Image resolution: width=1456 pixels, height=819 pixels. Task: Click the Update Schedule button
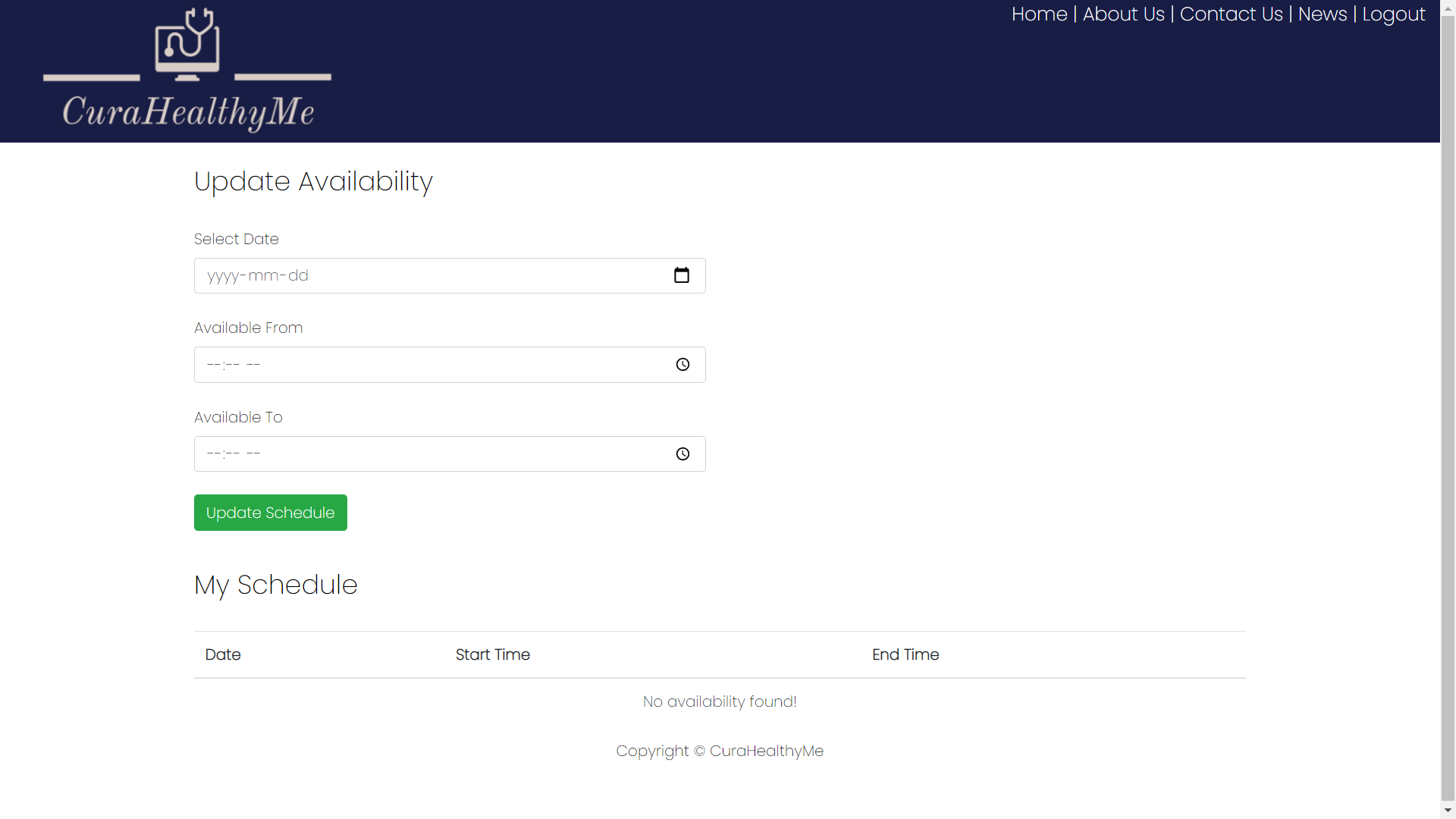tap(270, 512)
